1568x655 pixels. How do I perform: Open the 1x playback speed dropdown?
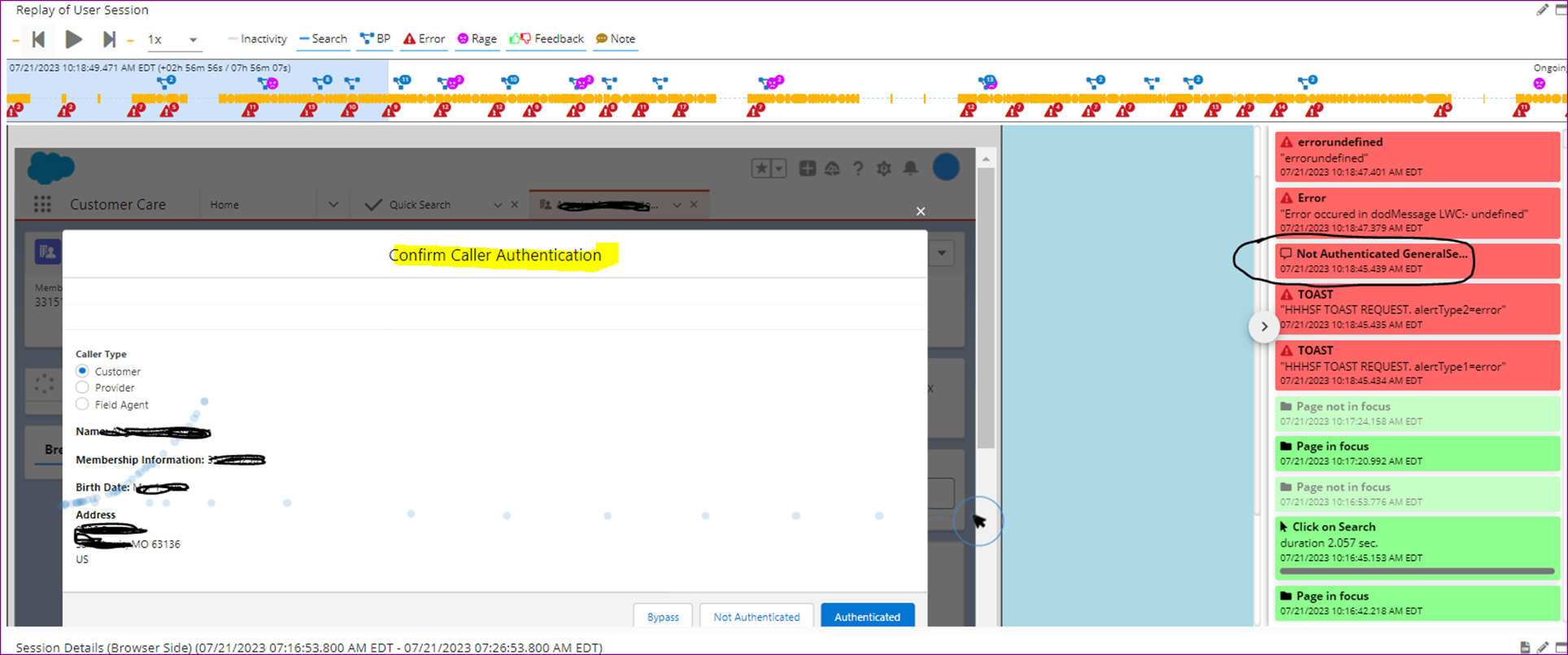pyautogui.click(x=173, y=39)
